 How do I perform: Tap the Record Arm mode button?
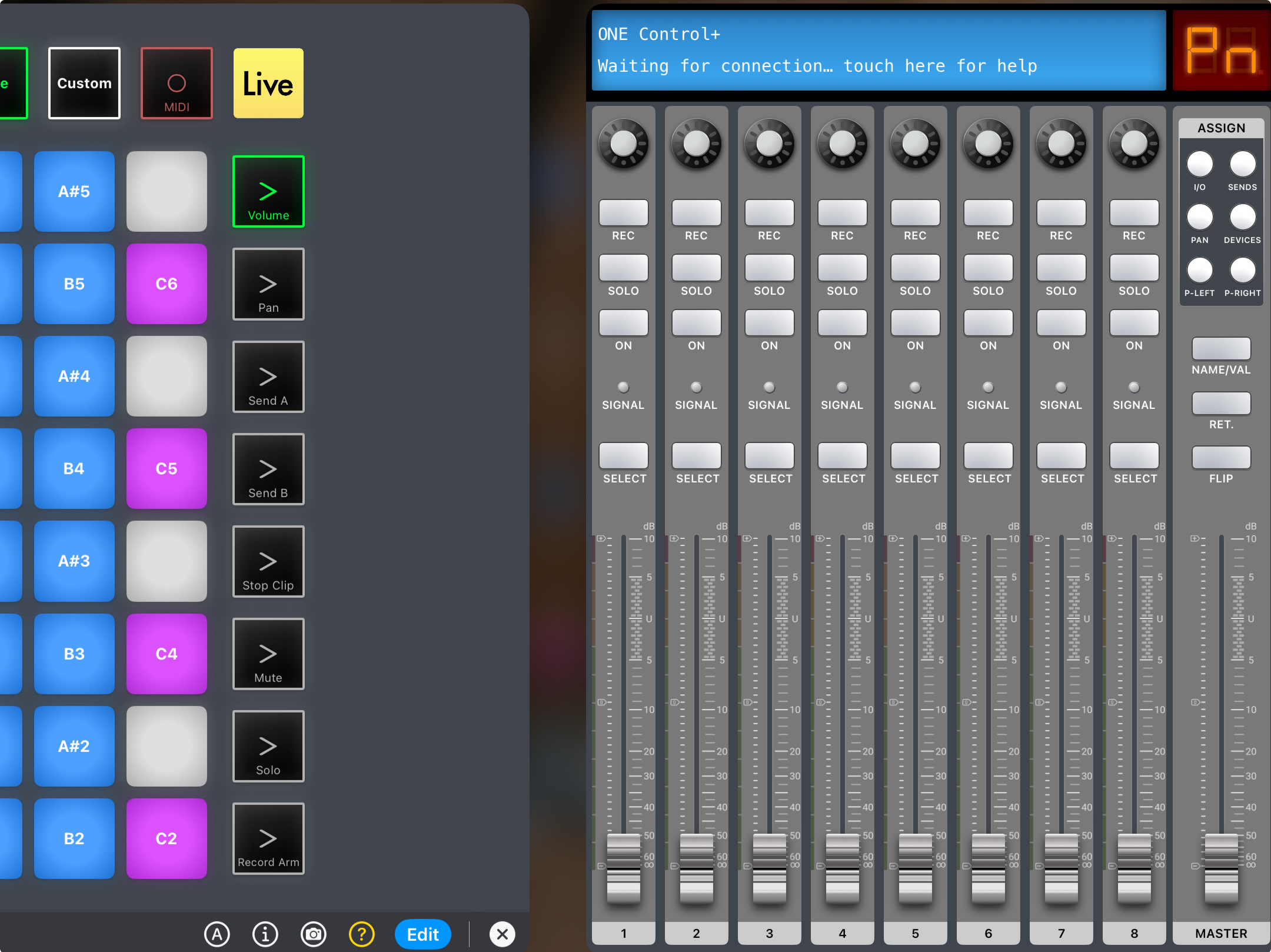click(268, 838)
